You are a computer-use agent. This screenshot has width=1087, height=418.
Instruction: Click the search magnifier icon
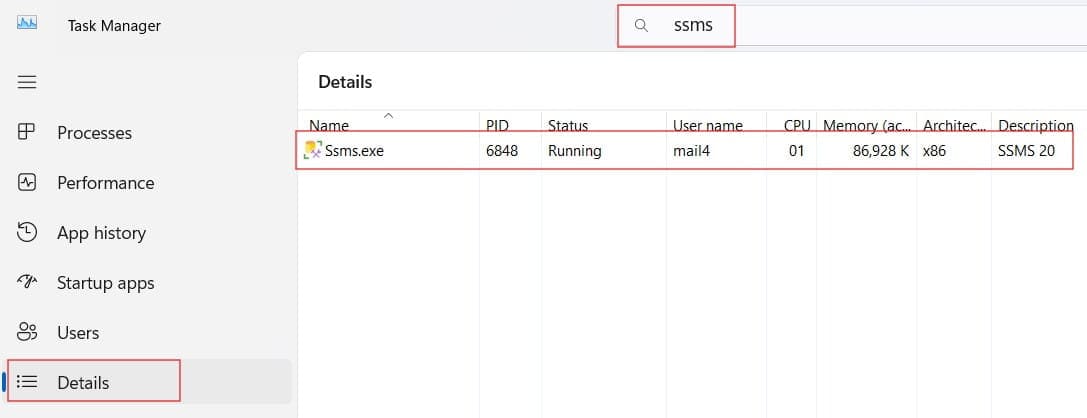(641, 26)
